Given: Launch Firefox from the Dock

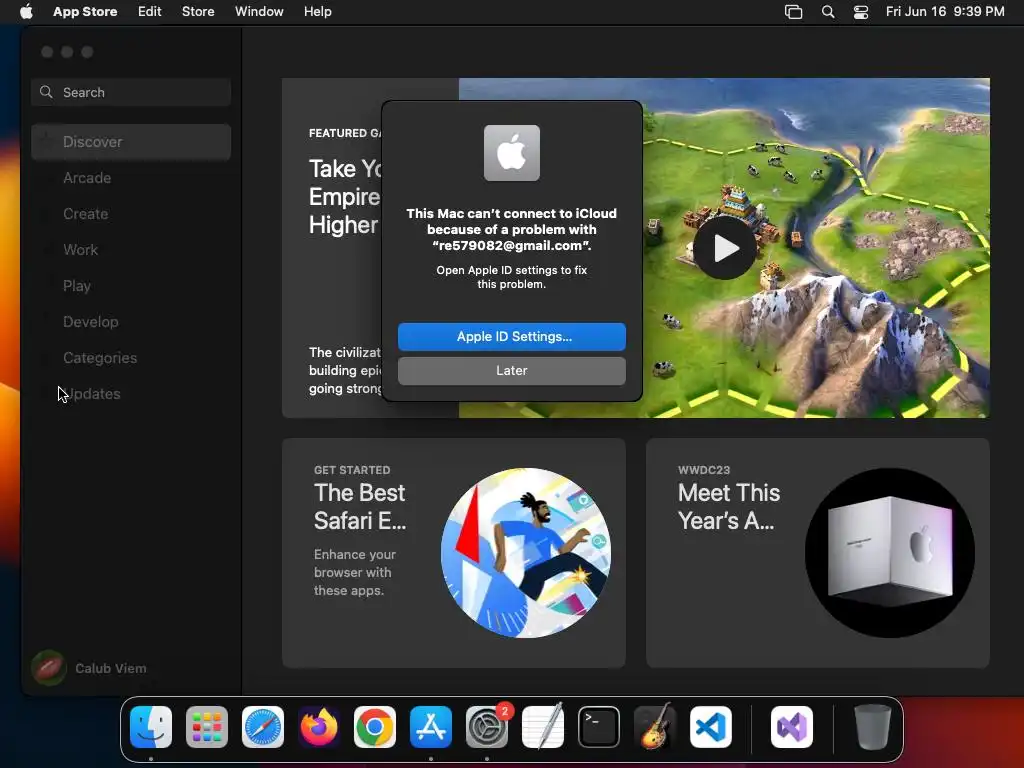Looking at the screenshot, I should point(319,726).
